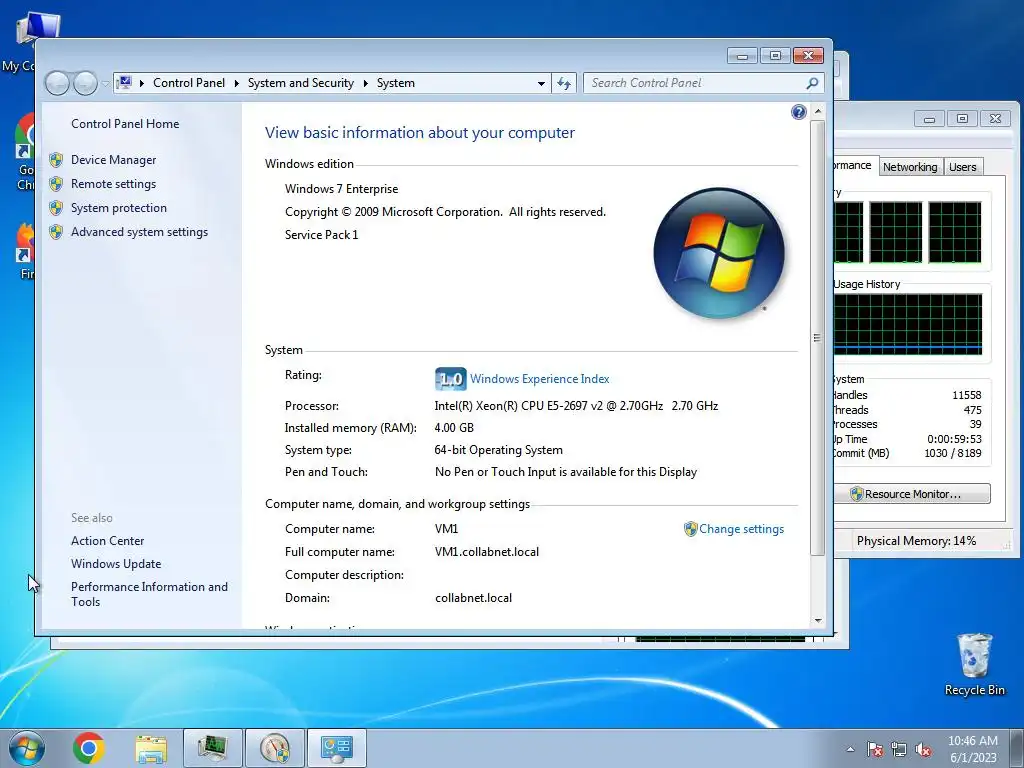Click the Advanced system settings shield icon

[x=56, y=232]
